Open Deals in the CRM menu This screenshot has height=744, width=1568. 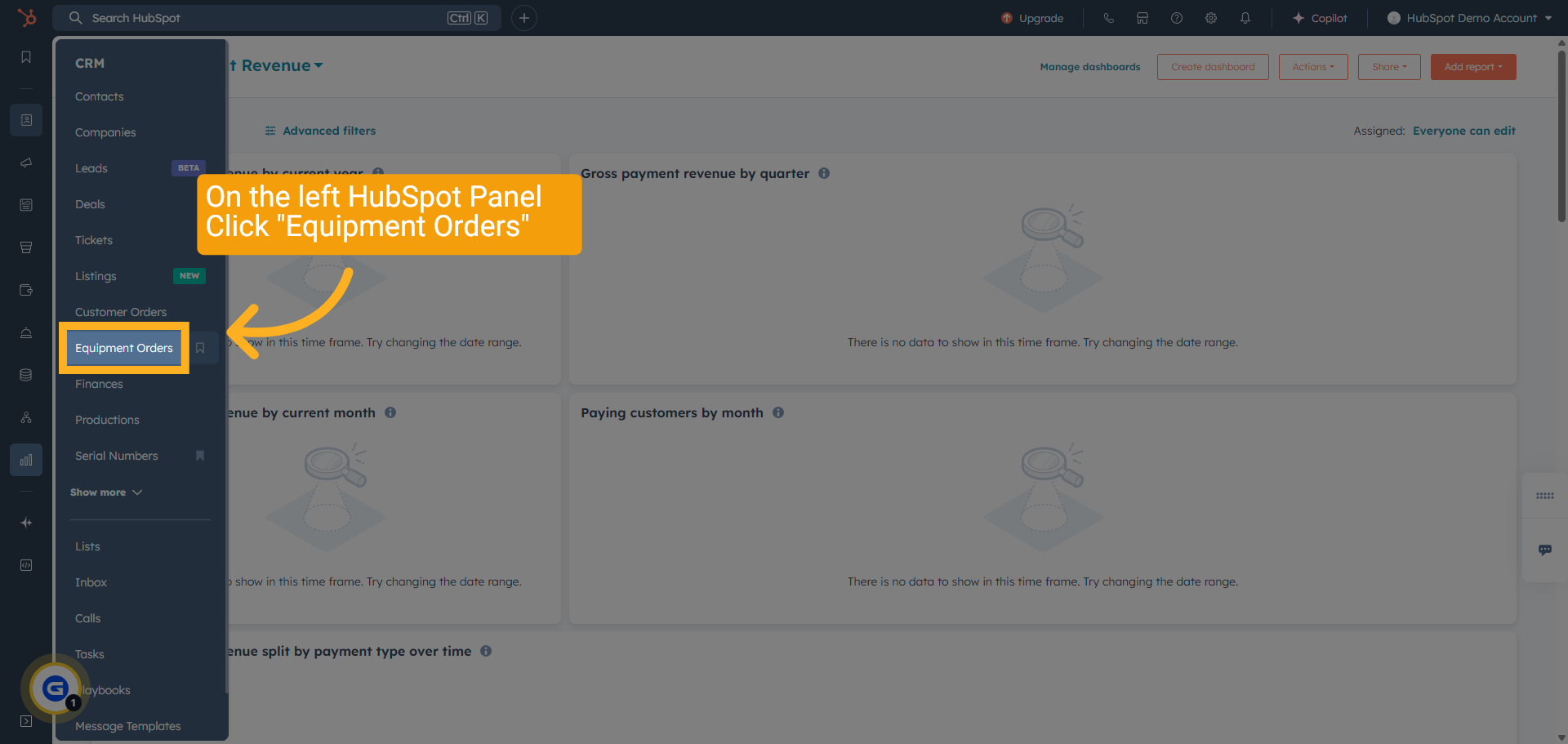point(90,204)
